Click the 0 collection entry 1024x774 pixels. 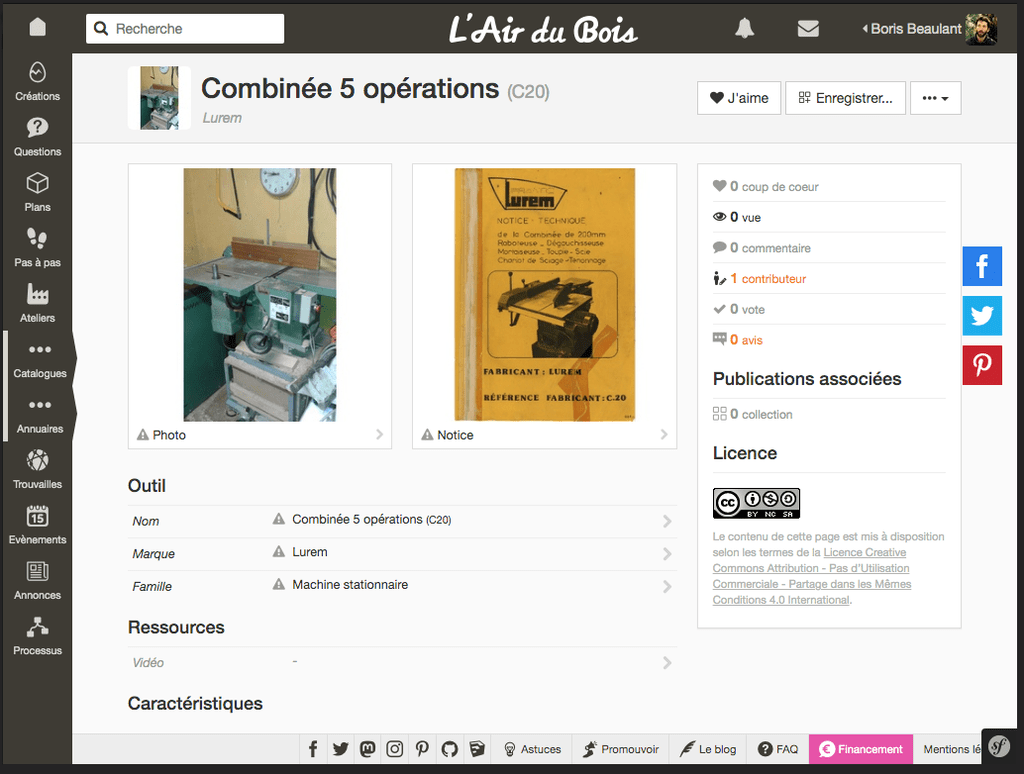(x=752, y=414)
